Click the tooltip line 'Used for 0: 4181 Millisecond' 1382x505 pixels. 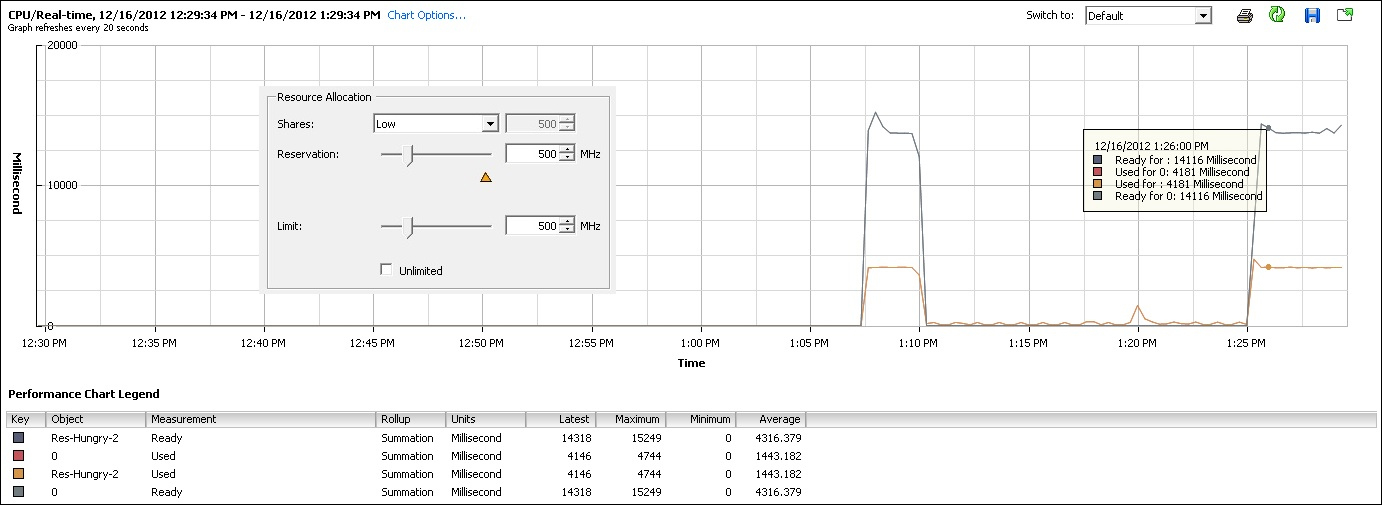(1181, 172)
